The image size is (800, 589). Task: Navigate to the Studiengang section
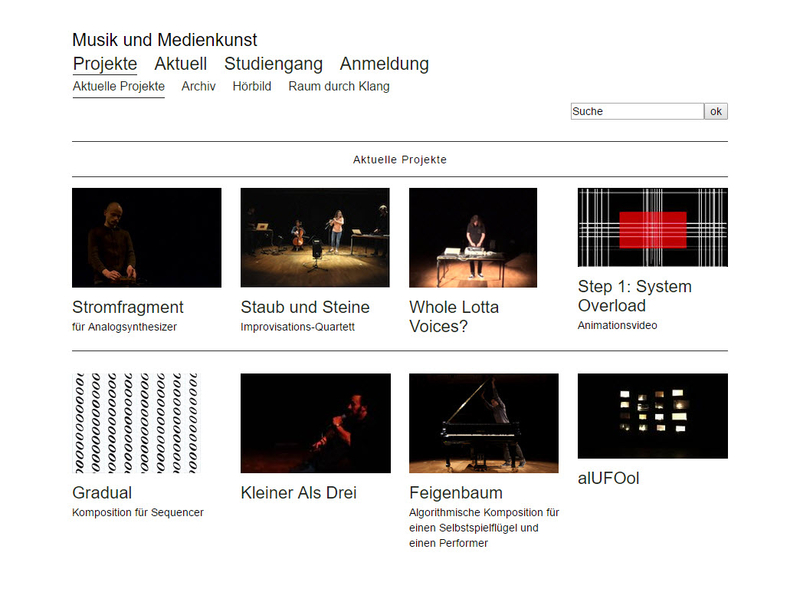click(x=273, y=64)
